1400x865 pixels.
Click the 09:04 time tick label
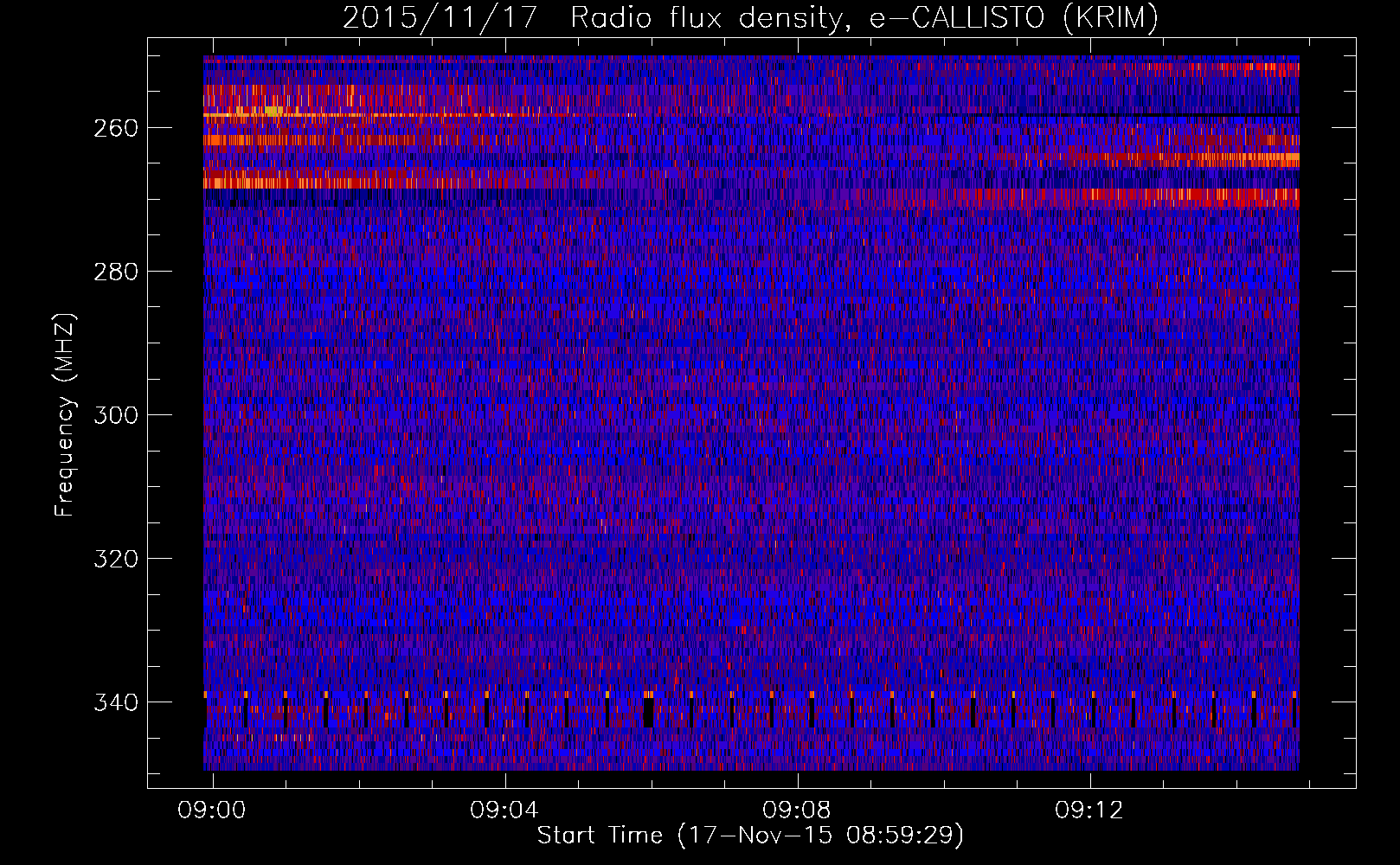504,811
